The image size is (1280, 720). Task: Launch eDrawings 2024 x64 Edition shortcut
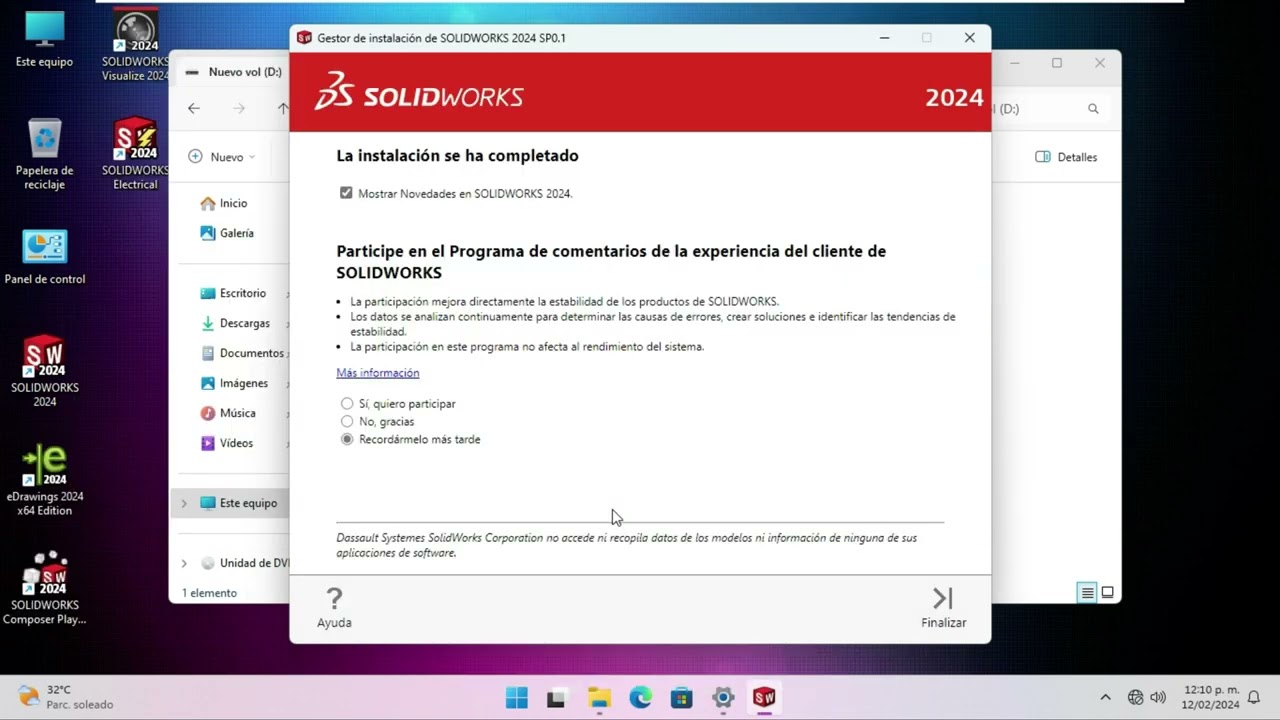44,481
